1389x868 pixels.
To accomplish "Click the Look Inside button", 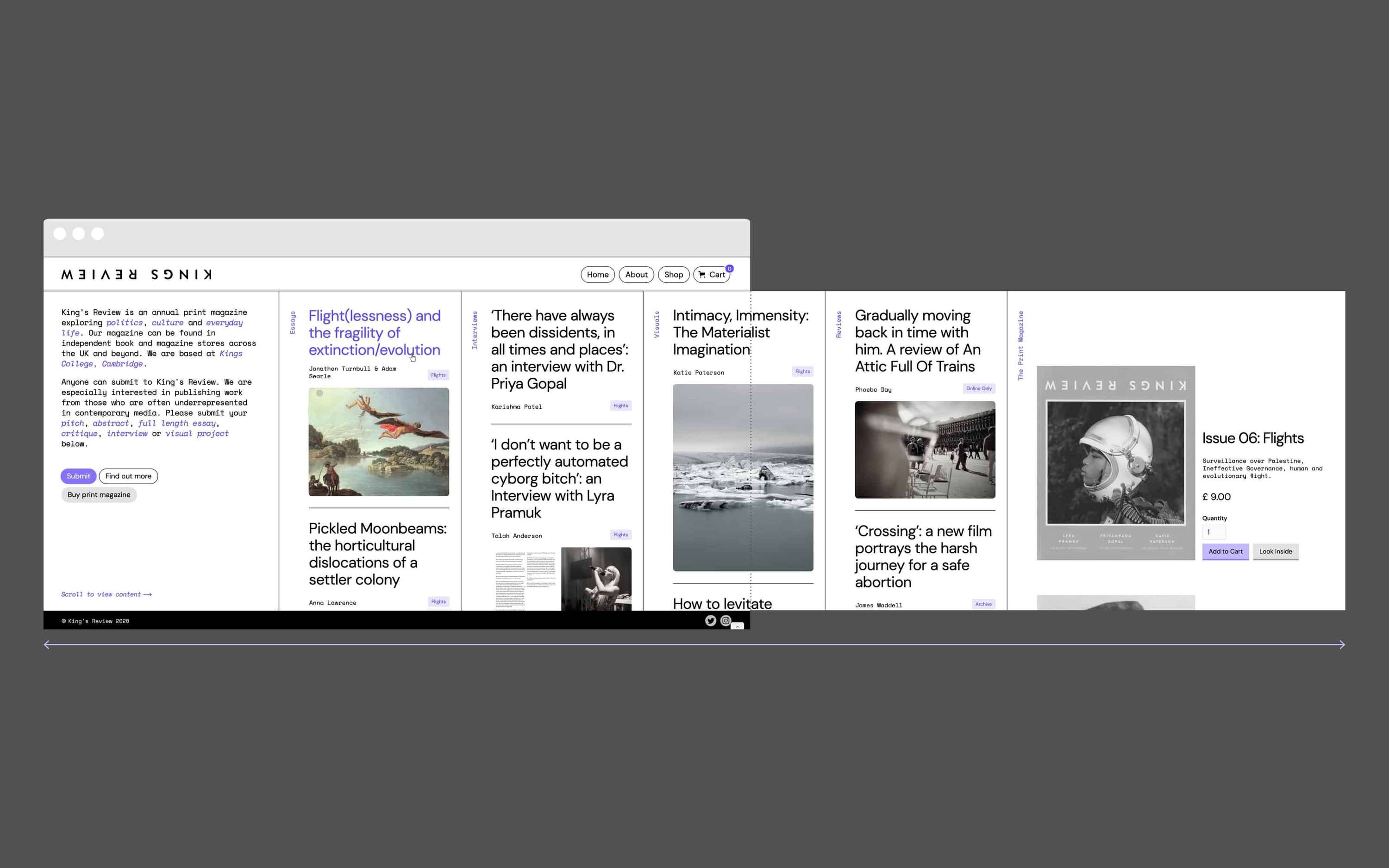I will coord(1276,552).
